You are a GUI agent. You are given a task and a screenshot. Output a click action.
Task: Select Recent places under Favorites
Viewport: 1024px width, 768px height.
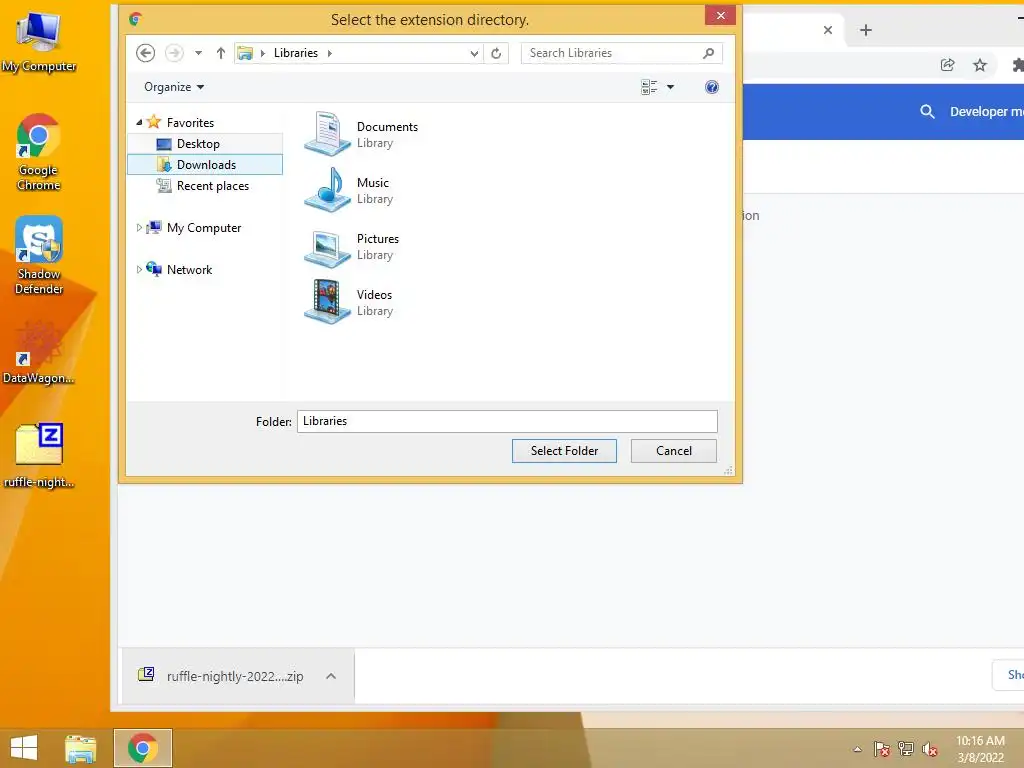tap(205, 185)
